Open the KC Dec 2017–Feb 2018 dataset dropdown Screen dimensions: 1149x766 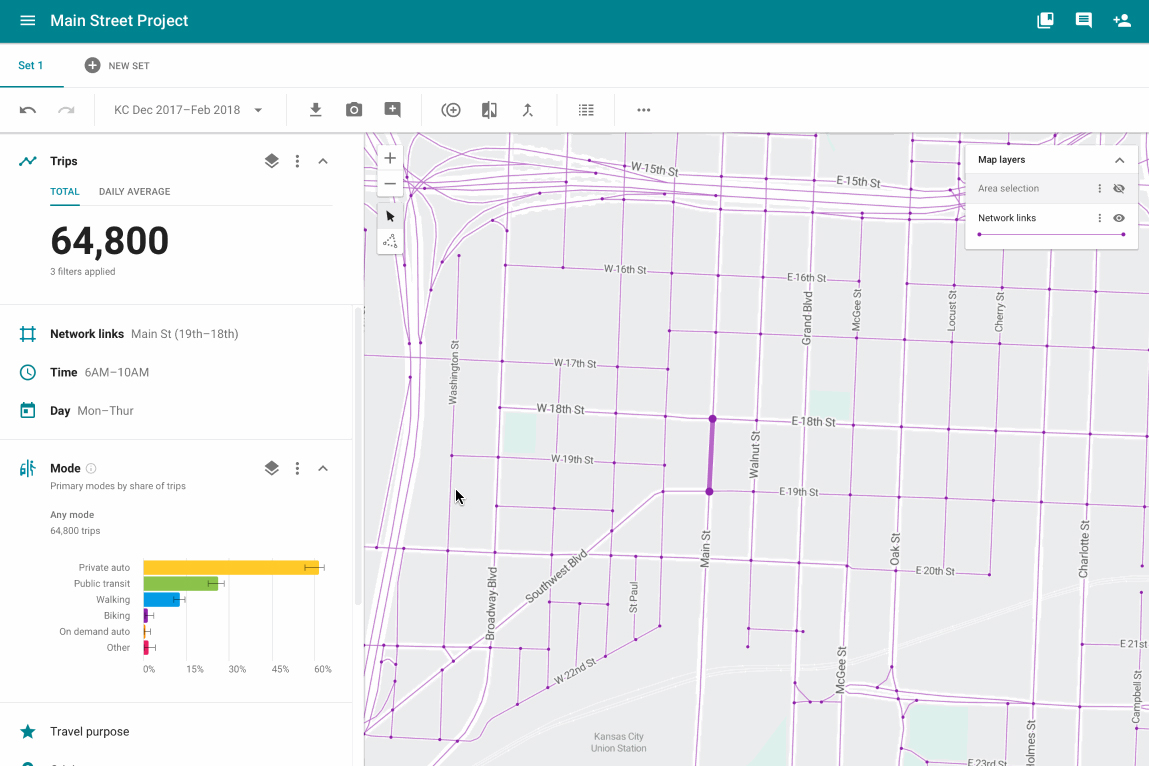coord(188,110)
